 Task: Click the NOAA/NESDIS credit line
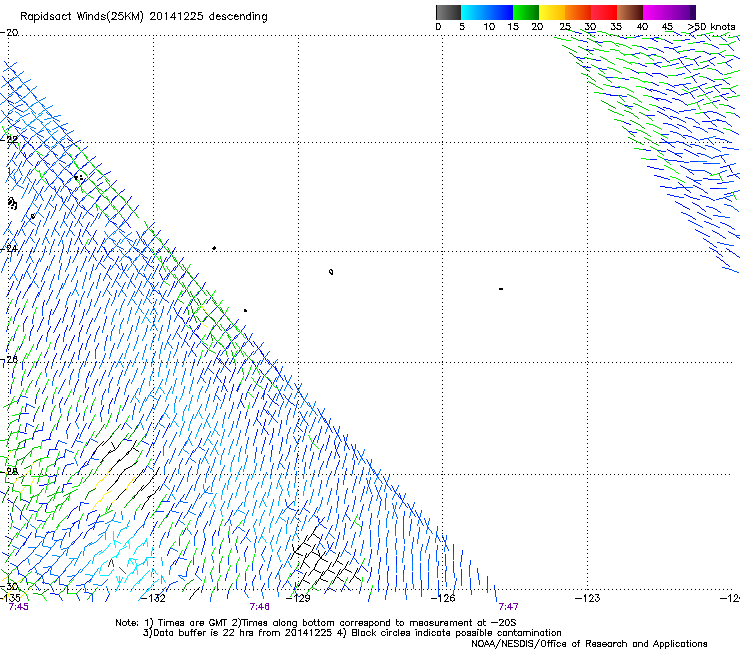click(589, 643)
